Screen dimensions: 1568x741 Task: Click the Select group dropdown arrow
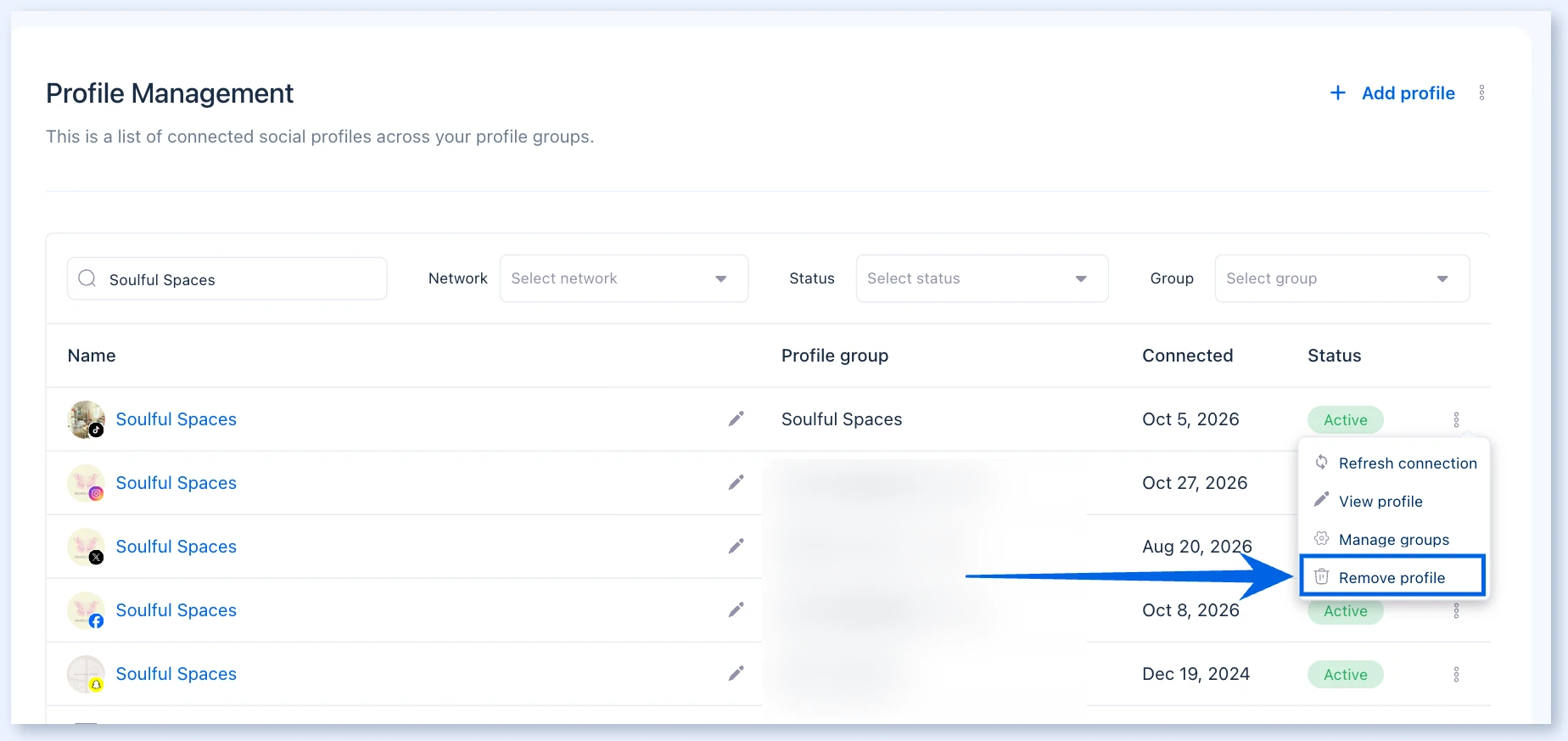1442,279
